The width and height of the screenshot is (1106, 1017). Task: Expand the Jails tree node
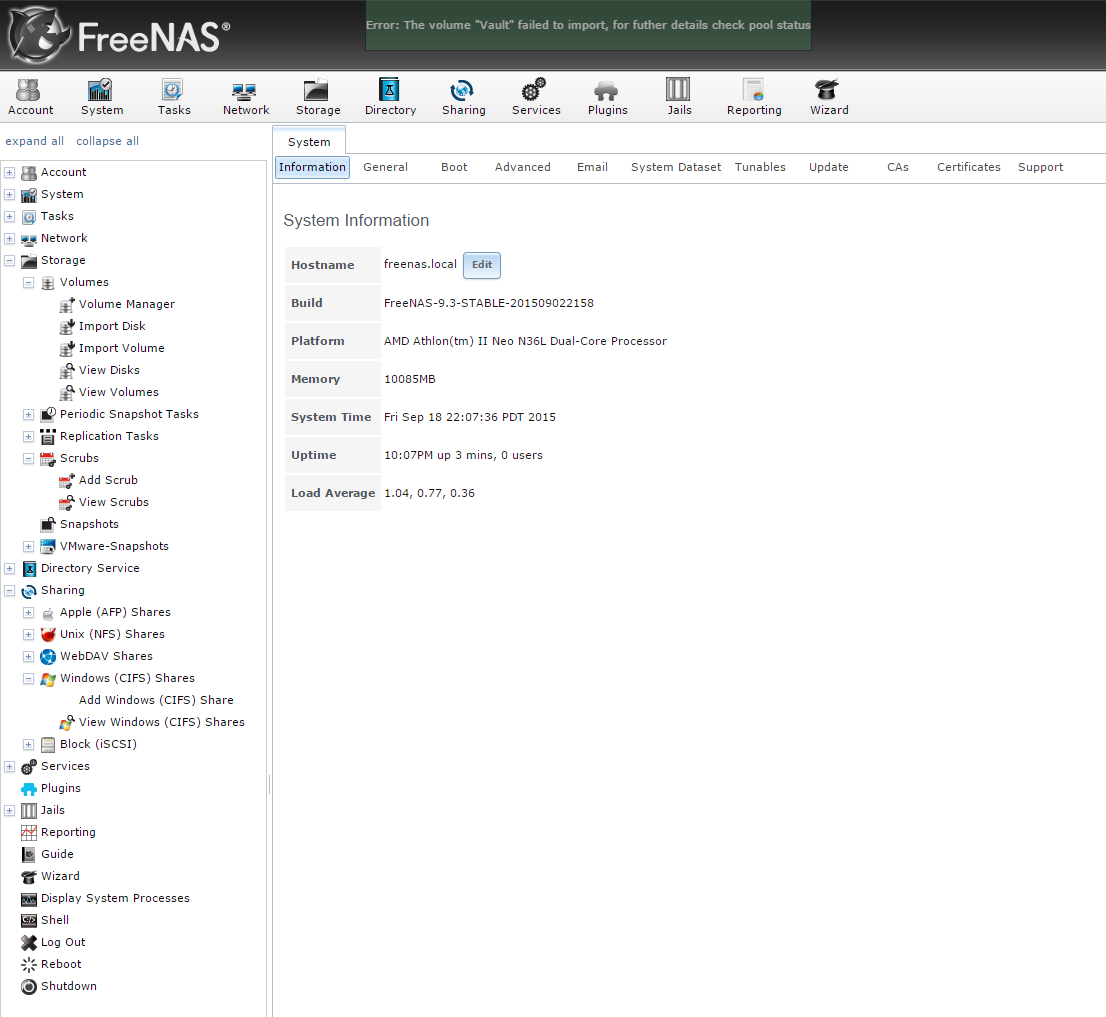[9, 810]
